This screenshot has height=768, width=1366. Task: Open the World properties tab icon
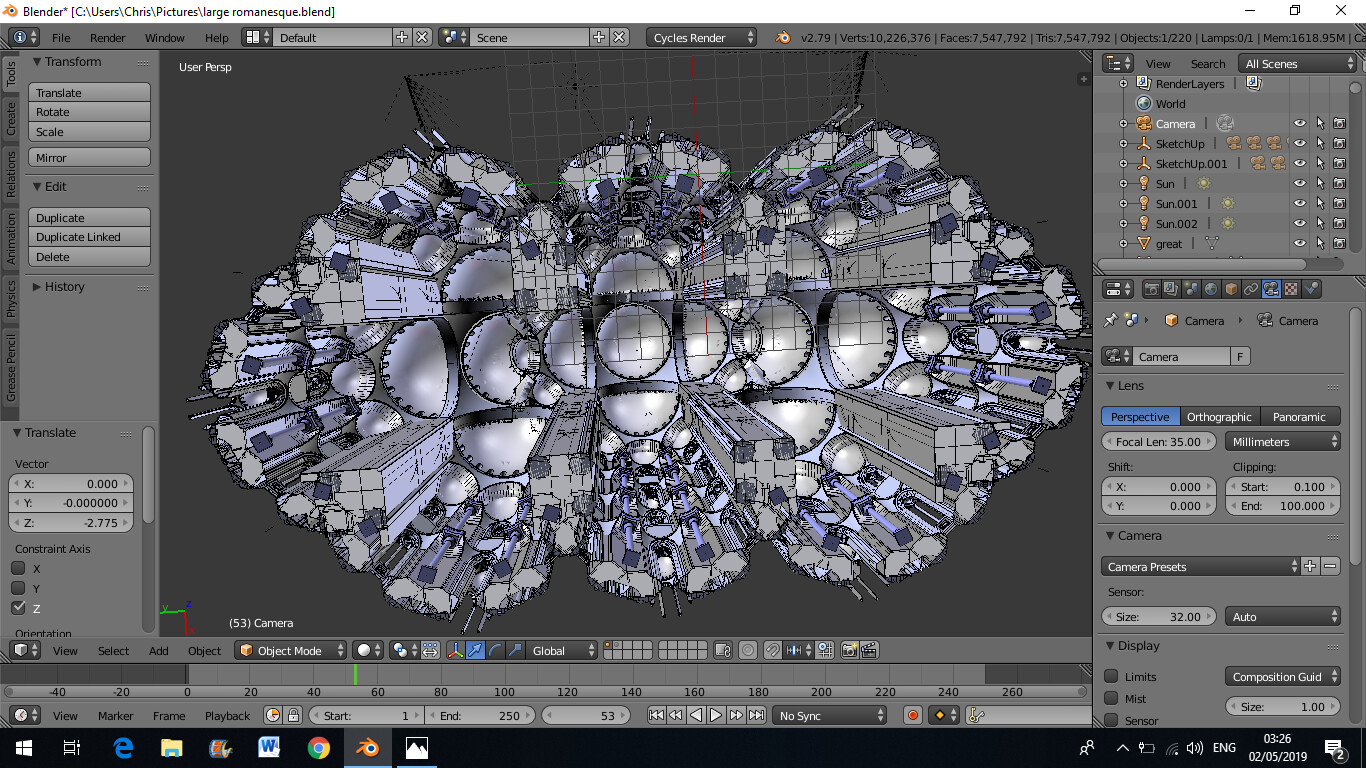coord(1212,289)
